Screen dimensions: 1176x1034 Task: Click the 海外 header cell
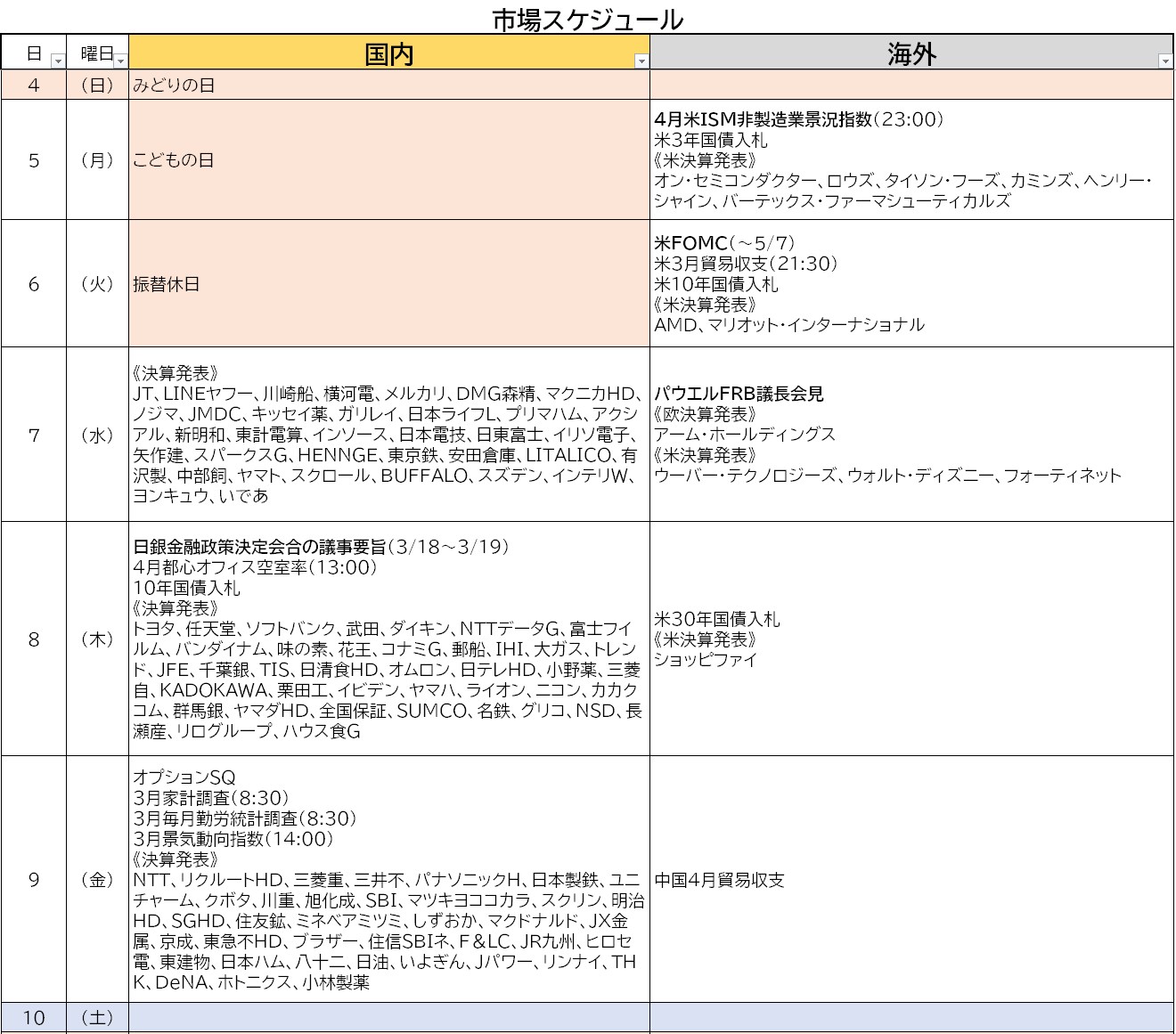(911, 53)
